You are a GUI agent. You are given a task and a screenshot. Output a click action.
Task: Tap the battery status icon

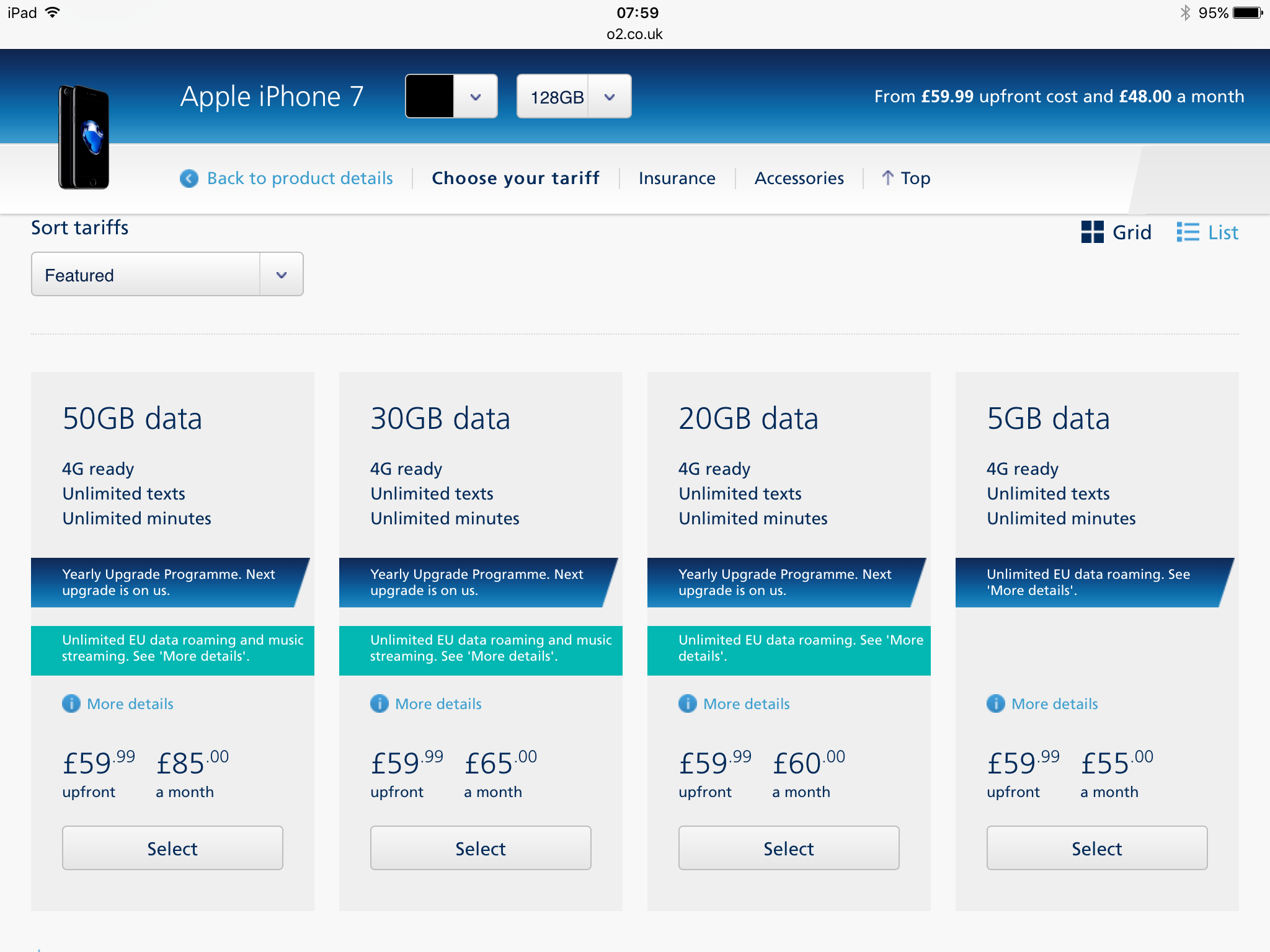click(x=1248, y=12)
